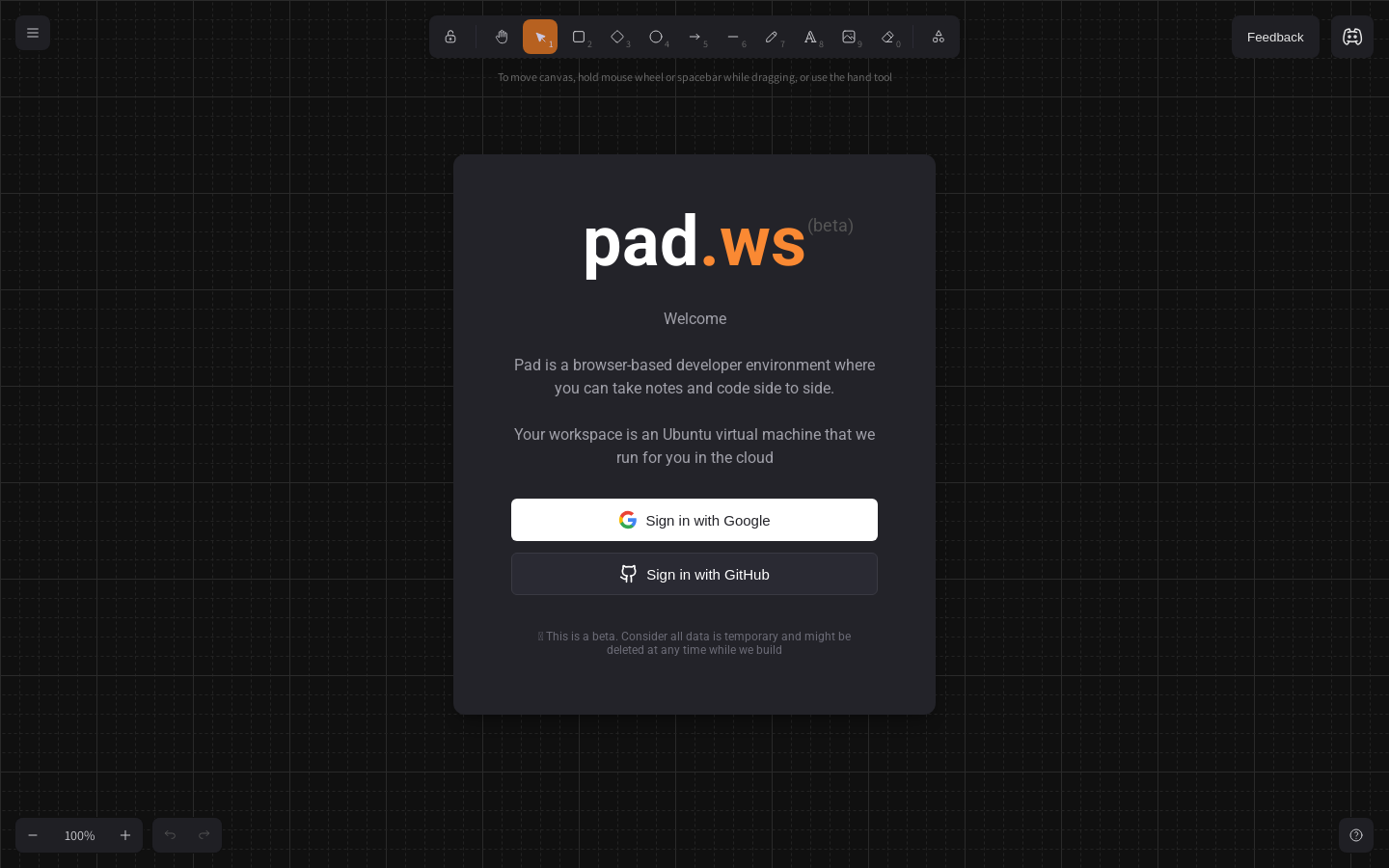The height and width of the screenshot is (868, 1389).
Task: Sign in with GitHub
Action: coord(694,574)
